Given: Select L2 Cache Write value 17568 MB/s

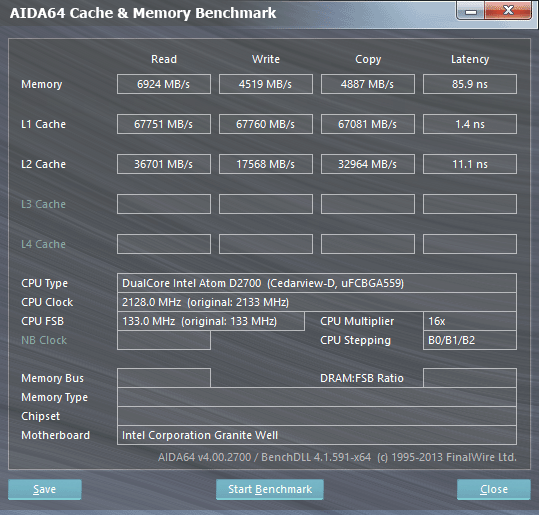Looking at the screenshot, I should pyautogui.click(x=266, y=164).
